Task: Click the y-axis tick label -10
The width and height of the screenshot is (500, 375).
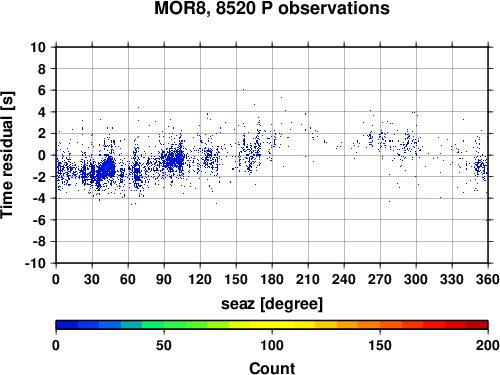Action: 35,263
